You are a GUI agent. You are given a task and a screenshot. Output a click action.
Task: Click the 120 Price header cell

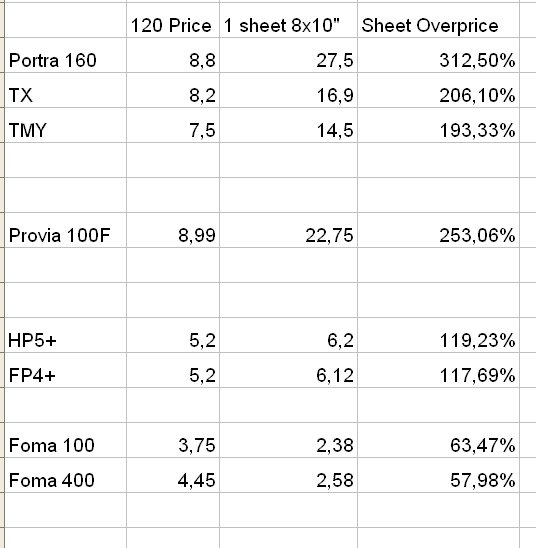173,20
